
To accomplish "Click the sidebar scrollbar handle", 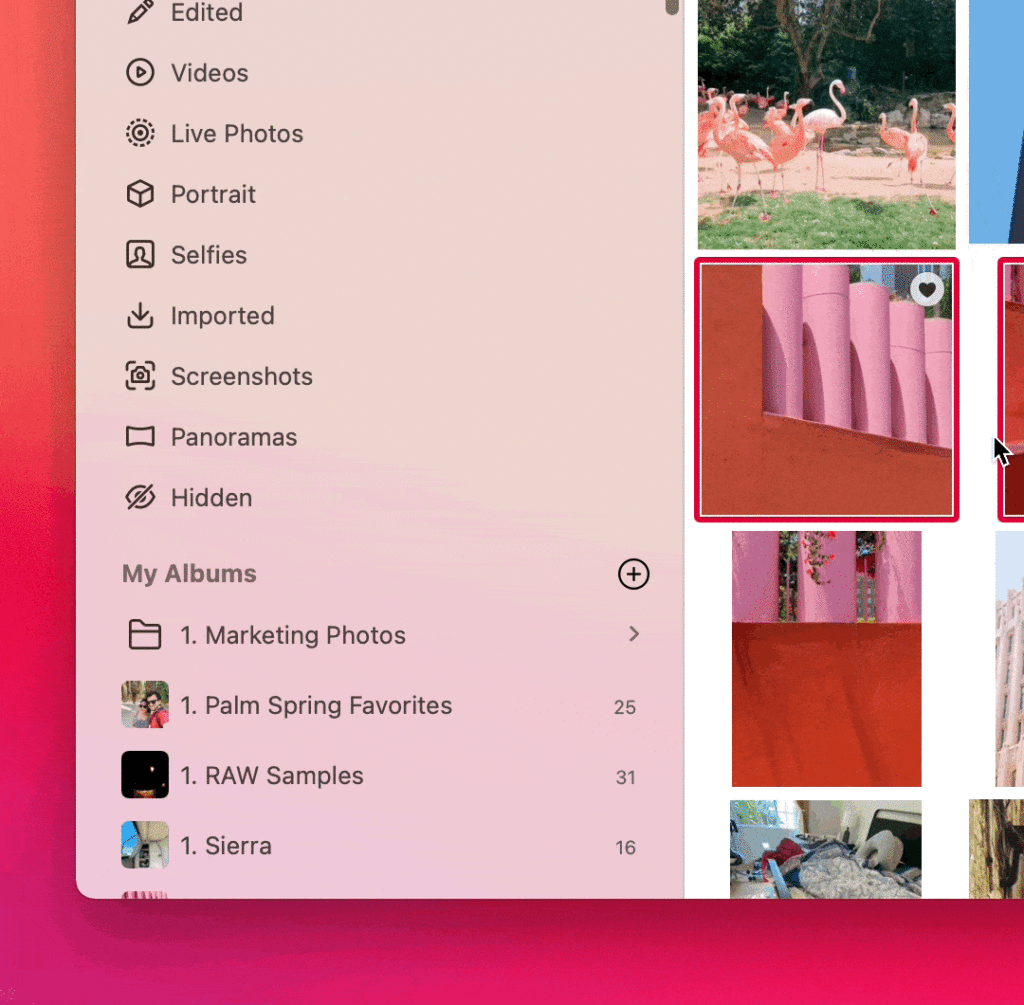I will pos(672,6).
